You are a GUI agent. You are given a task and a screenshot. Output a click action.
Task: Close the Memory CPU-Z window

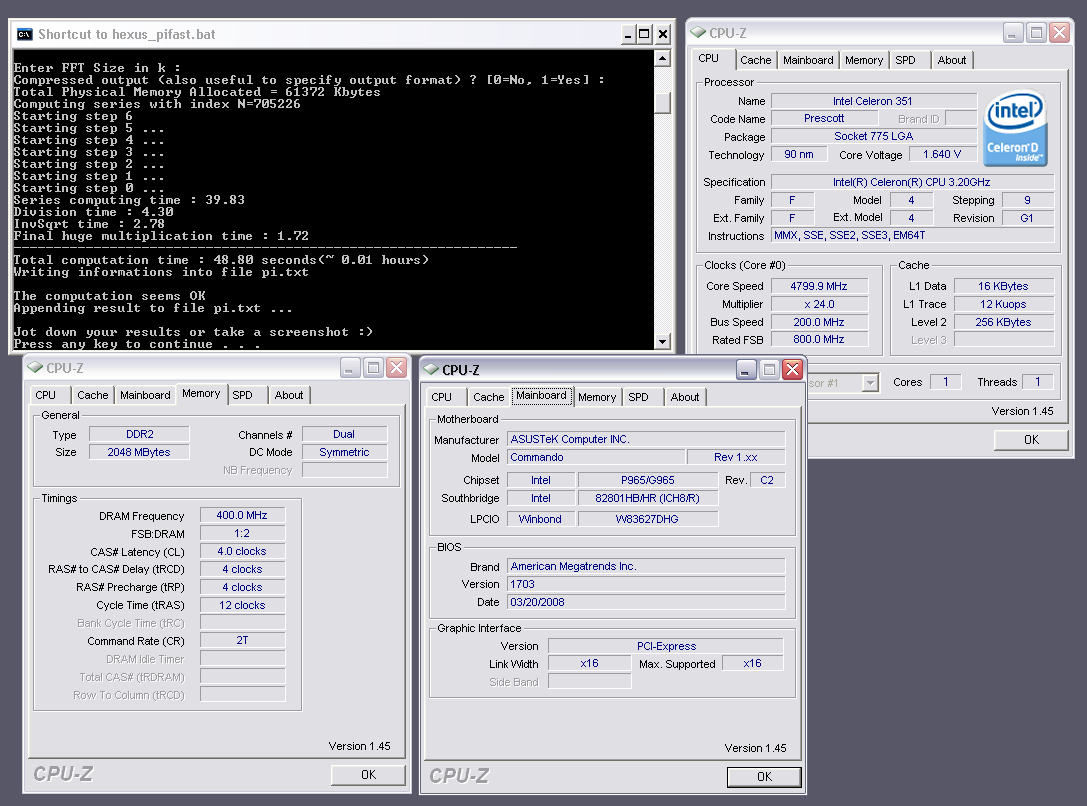[397, 367]
